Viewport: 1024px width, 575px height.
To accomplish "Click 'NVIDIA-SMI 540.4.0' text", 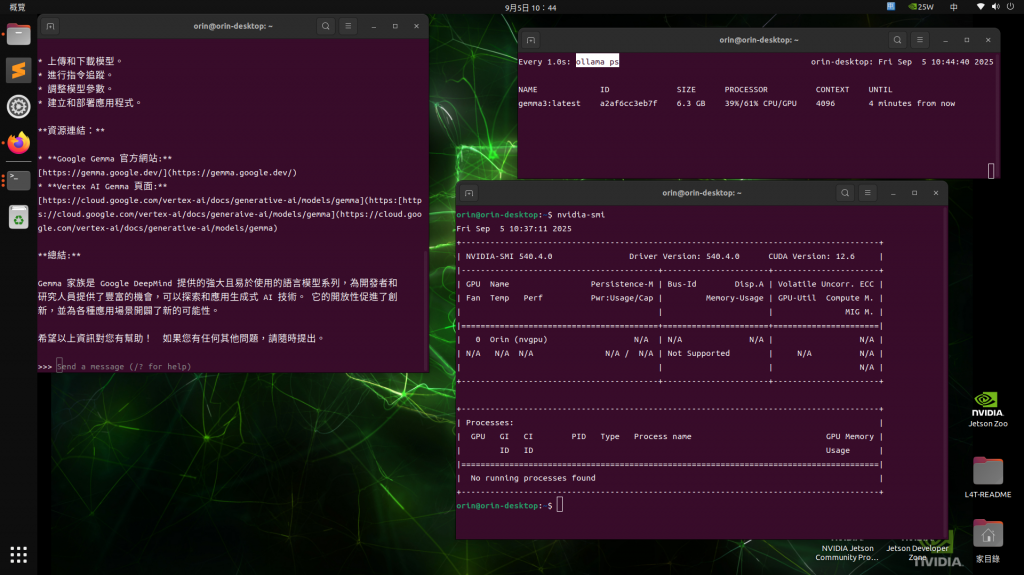I will 509,256.
